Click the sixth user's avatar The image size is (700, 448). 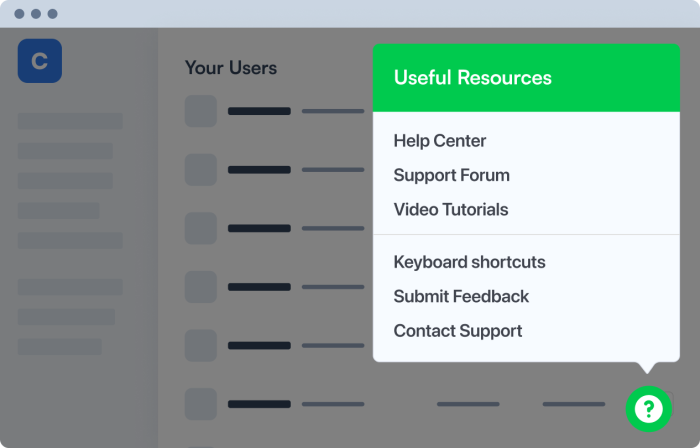201,404
